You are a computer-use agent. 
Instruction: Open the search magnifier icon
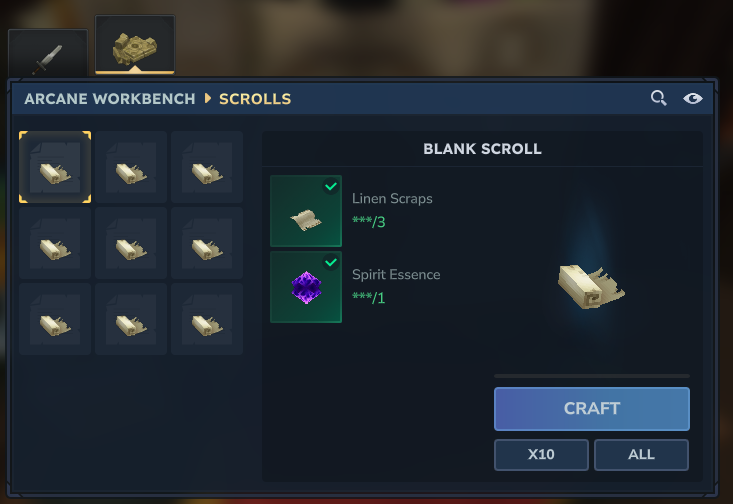pyautogui.click(x=658, y=98)
